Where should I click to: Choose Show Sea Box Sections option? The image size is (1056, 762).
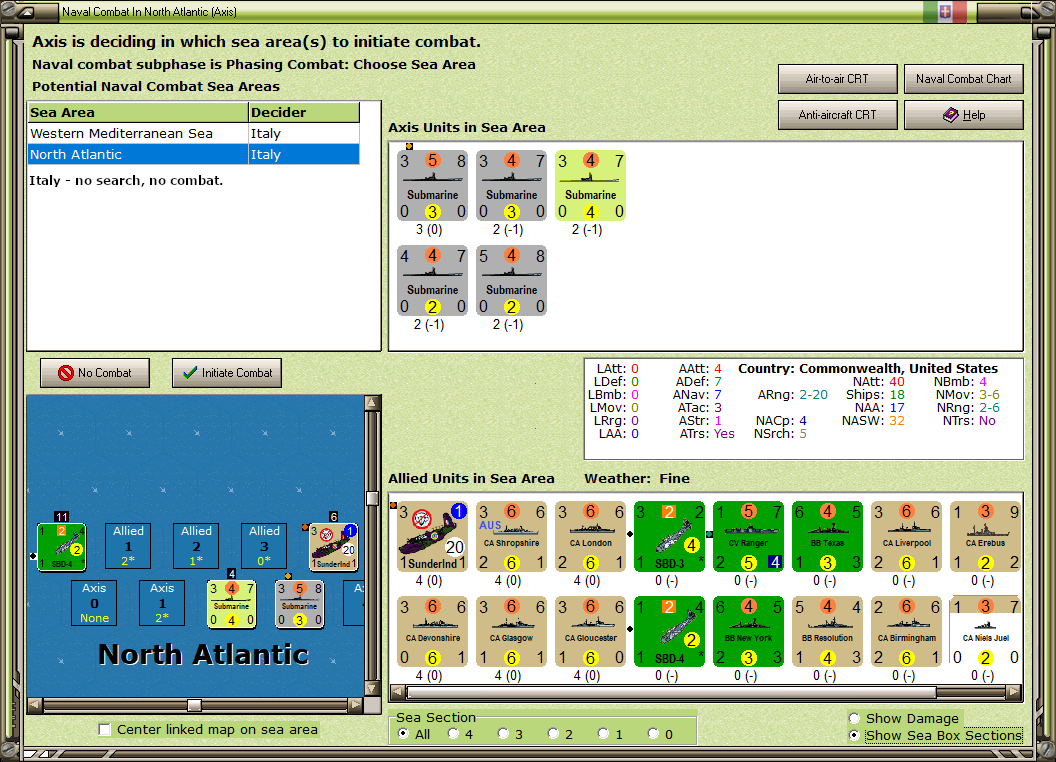(854, 736)
